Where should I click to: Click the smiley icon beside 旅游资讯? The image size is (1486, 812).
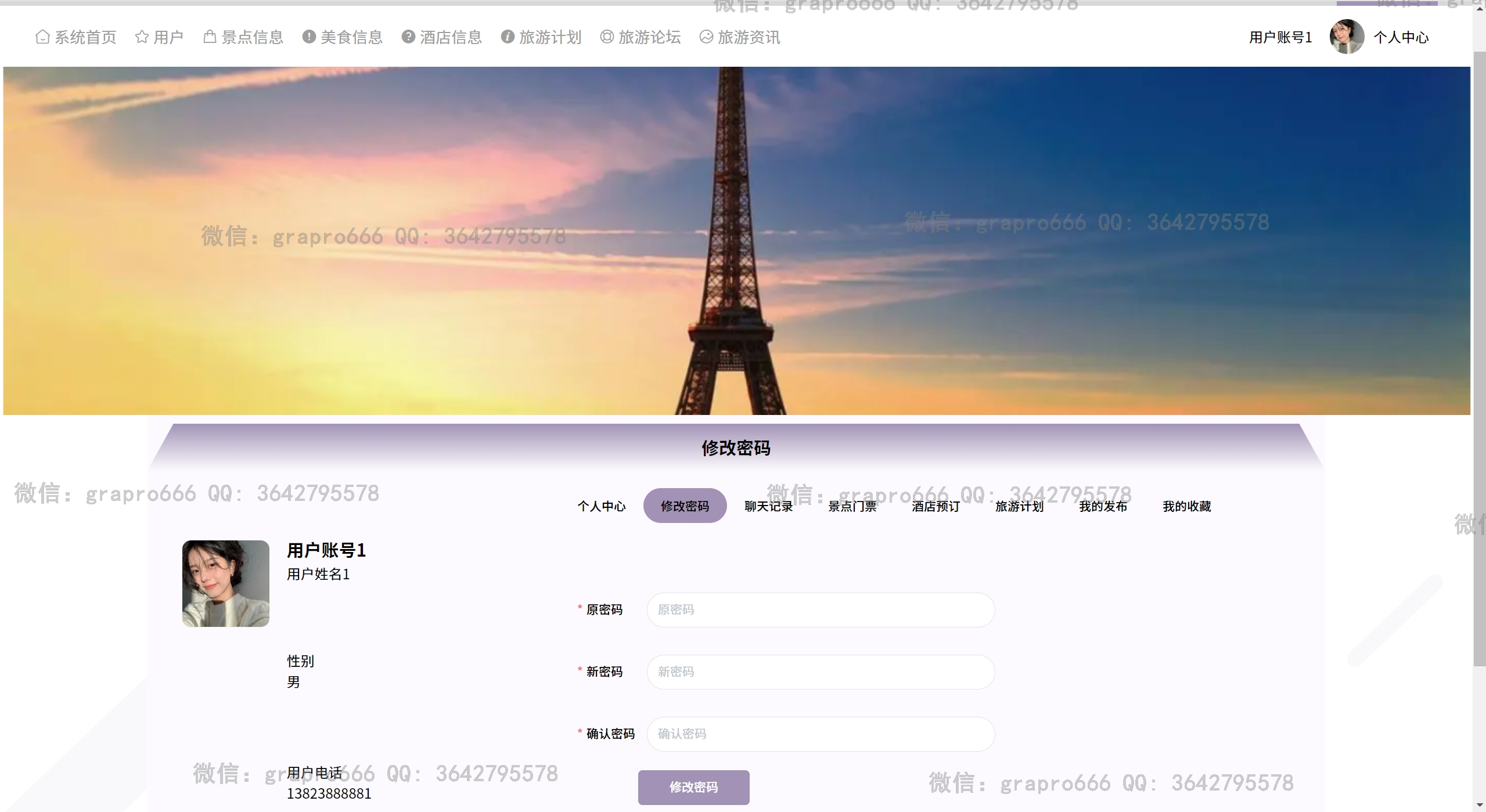point(706,37)
